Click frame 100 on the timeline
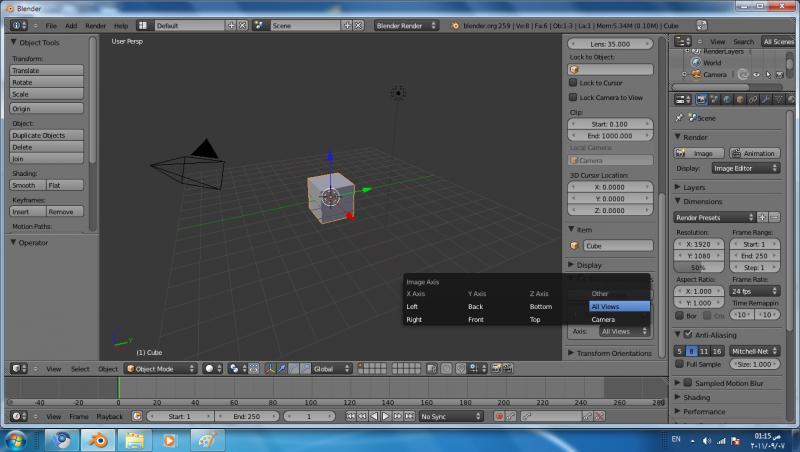This screenshot has height=452, width=800. click(x=311, y=403)
